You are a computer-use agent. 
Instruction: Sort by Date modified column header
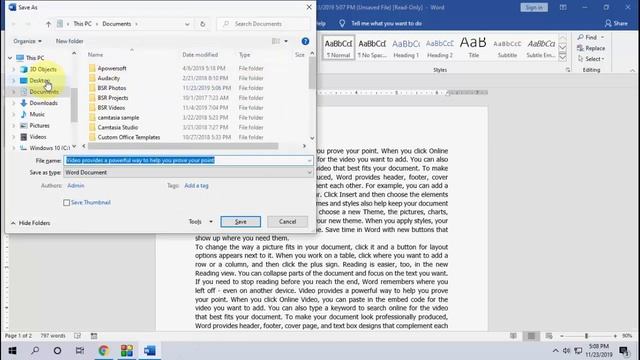point(200,55)
